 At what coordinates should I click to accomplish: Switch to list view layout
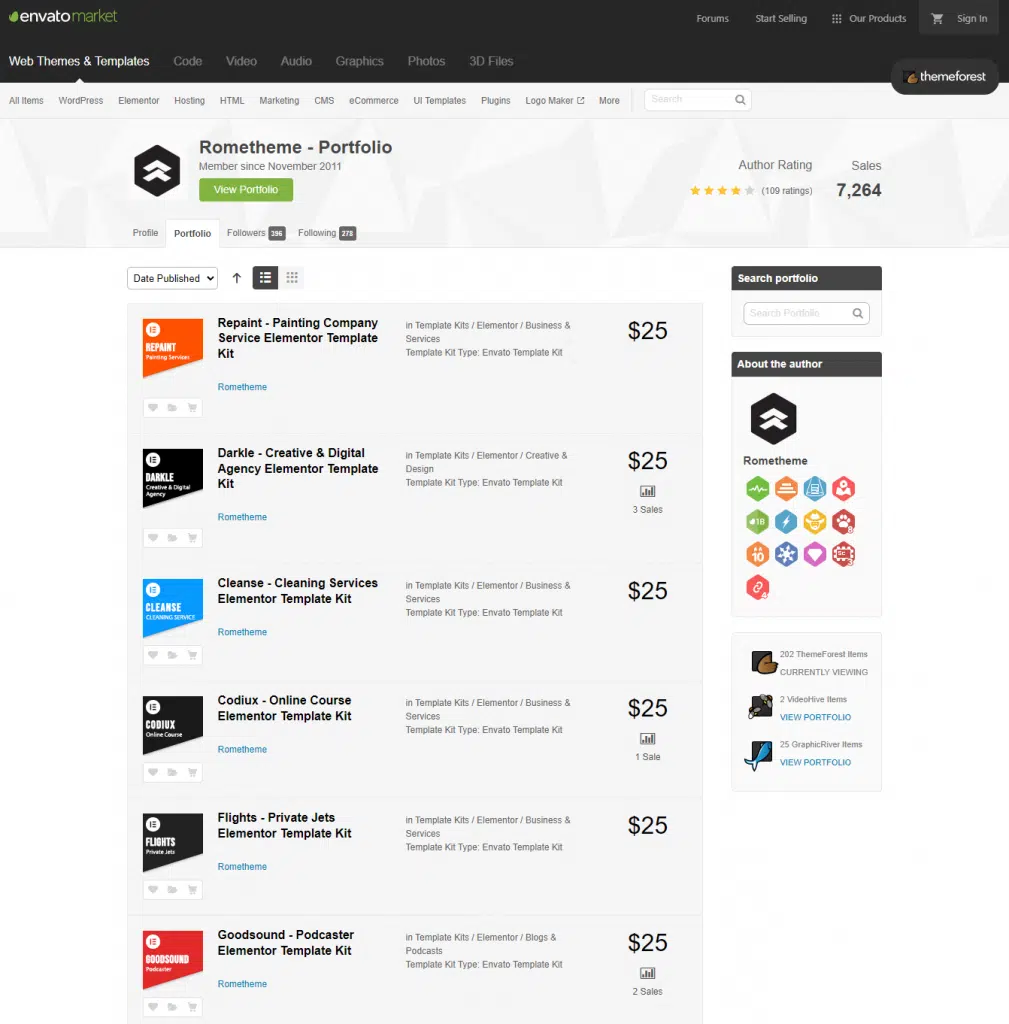tap(265, 278)
